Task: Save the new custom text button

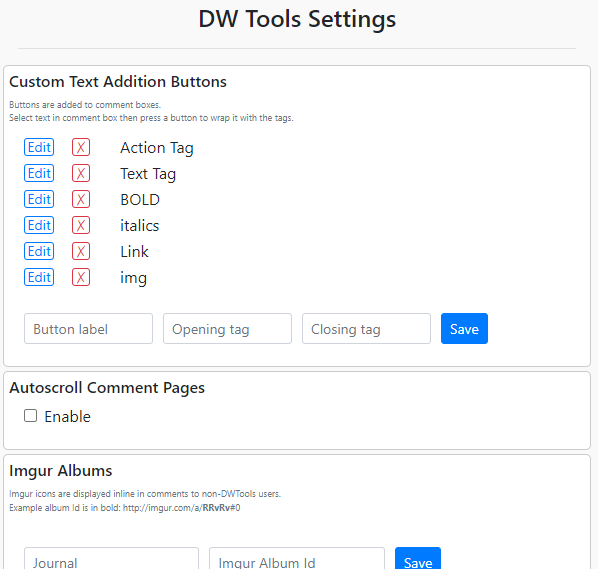Action: click(x=465, y=329)
